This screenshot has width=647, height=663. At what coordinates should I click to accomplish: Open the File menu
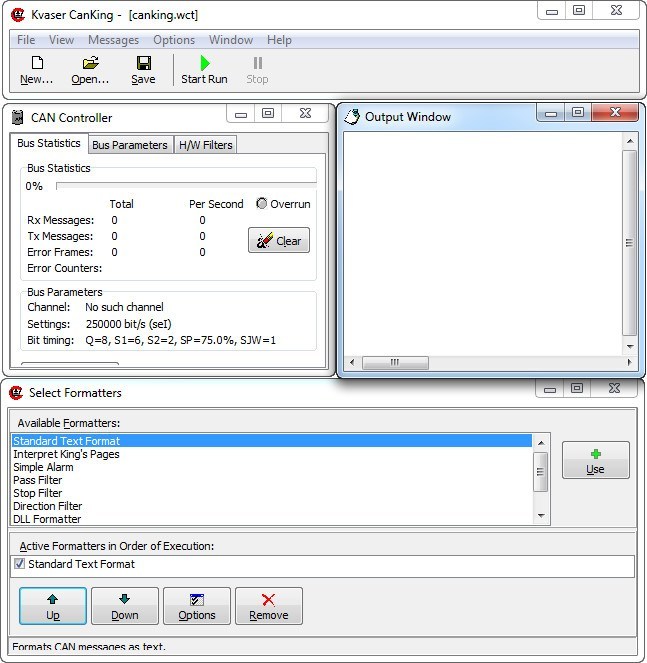[26, 40]
